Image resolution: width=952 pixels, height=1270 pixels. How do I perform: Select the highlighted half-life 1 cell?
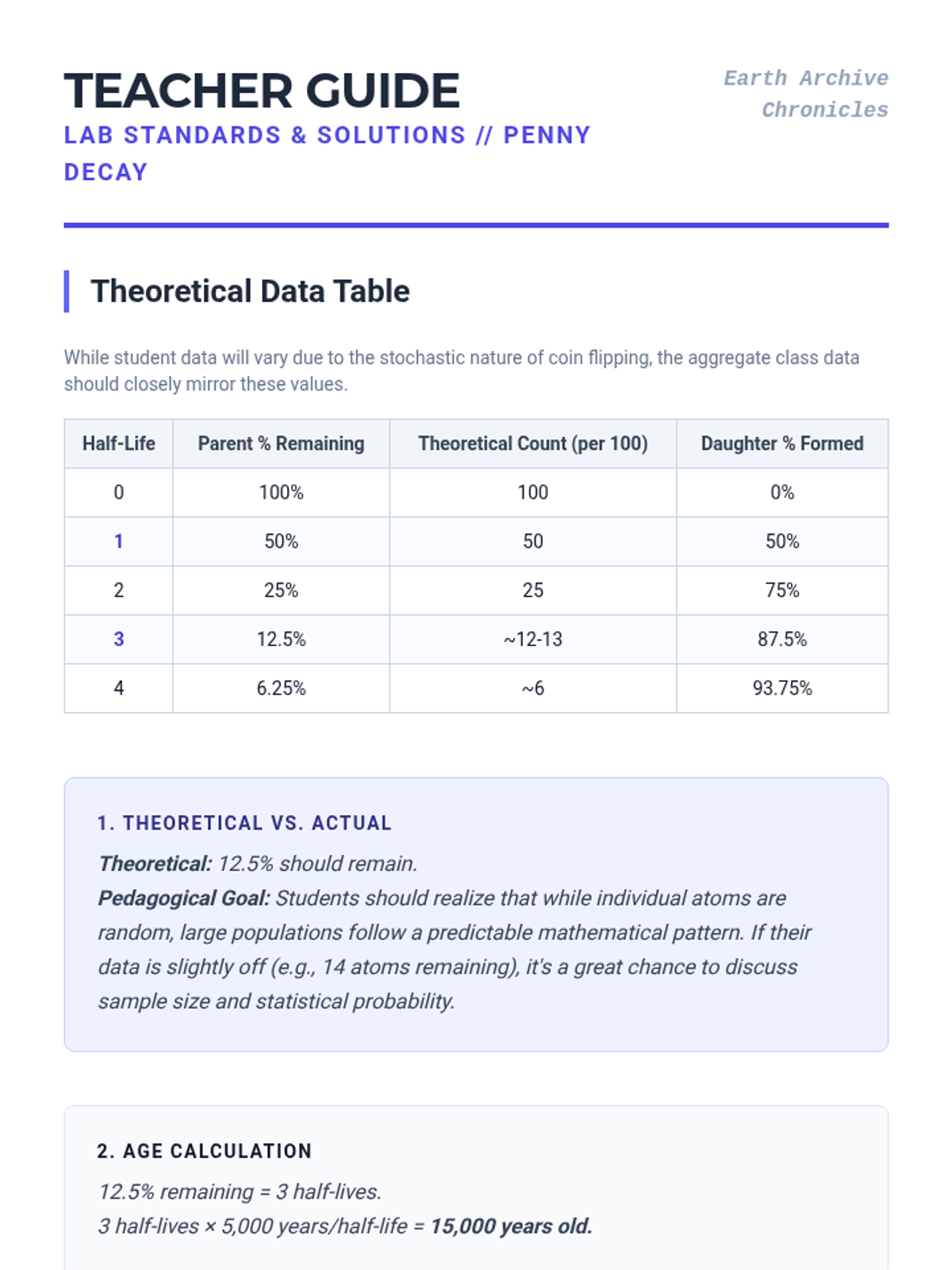pyautogui.click(x=119, y=541)
